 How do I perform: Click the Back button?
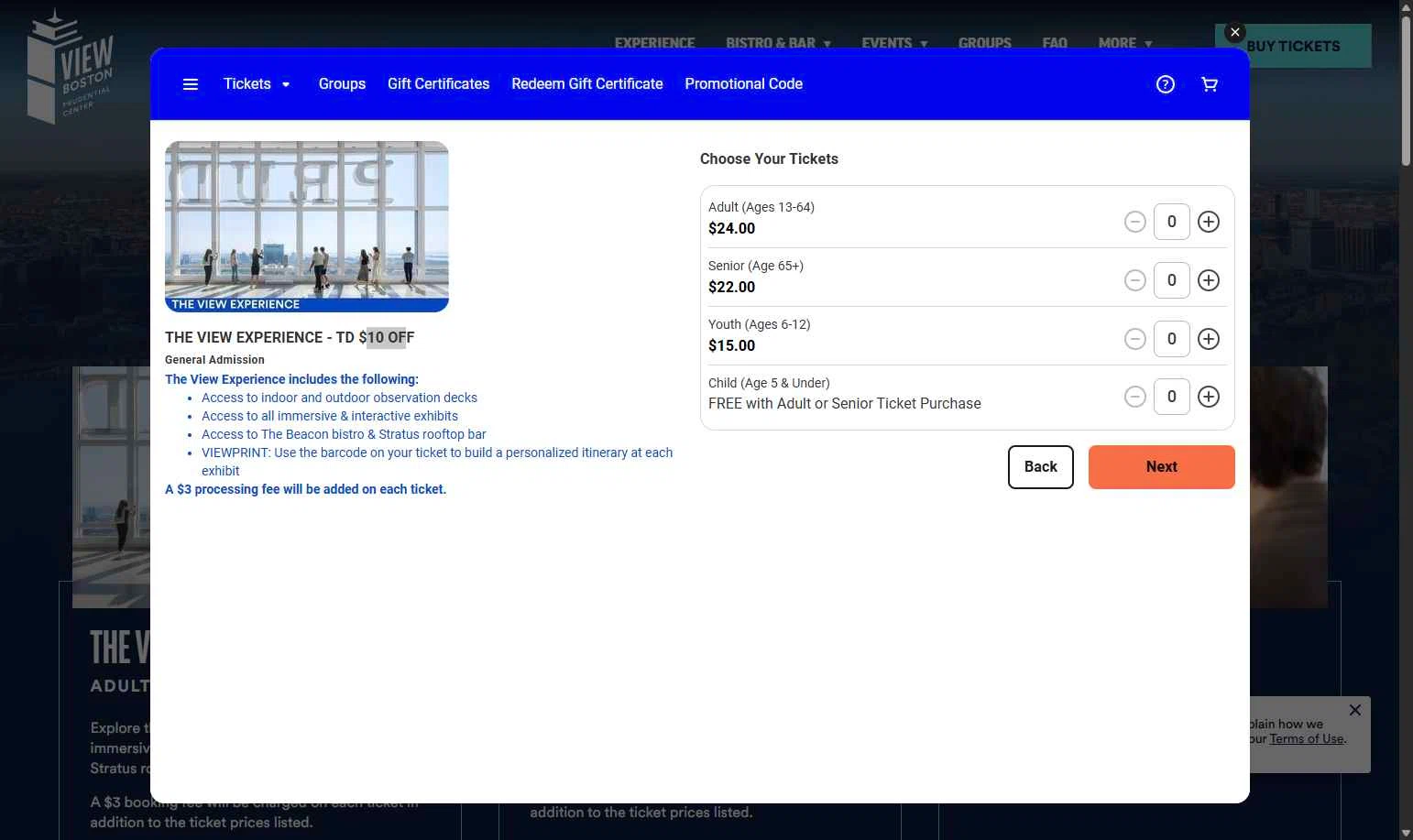pyautogui.click(x=1041, y=467)
